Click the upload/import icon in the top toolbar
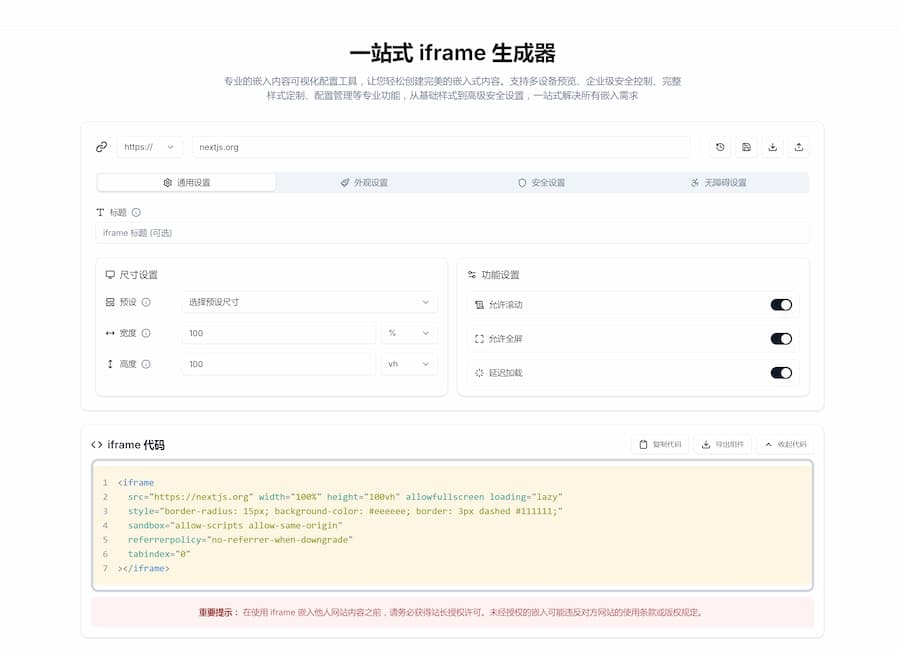The image size is (900, 652). [x=798, y=146]
